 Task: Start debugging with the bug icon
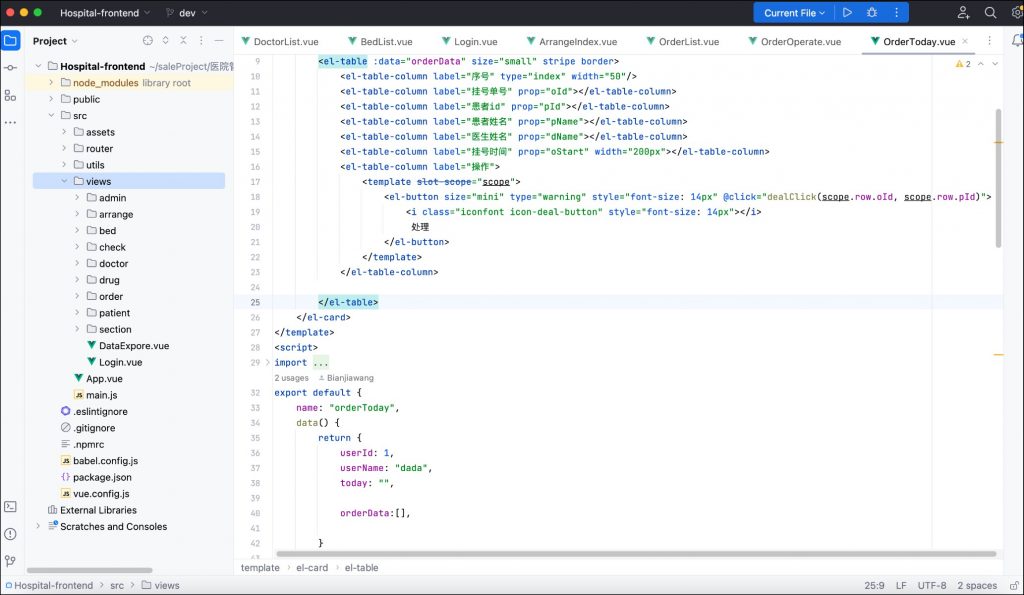coord(872,13)
